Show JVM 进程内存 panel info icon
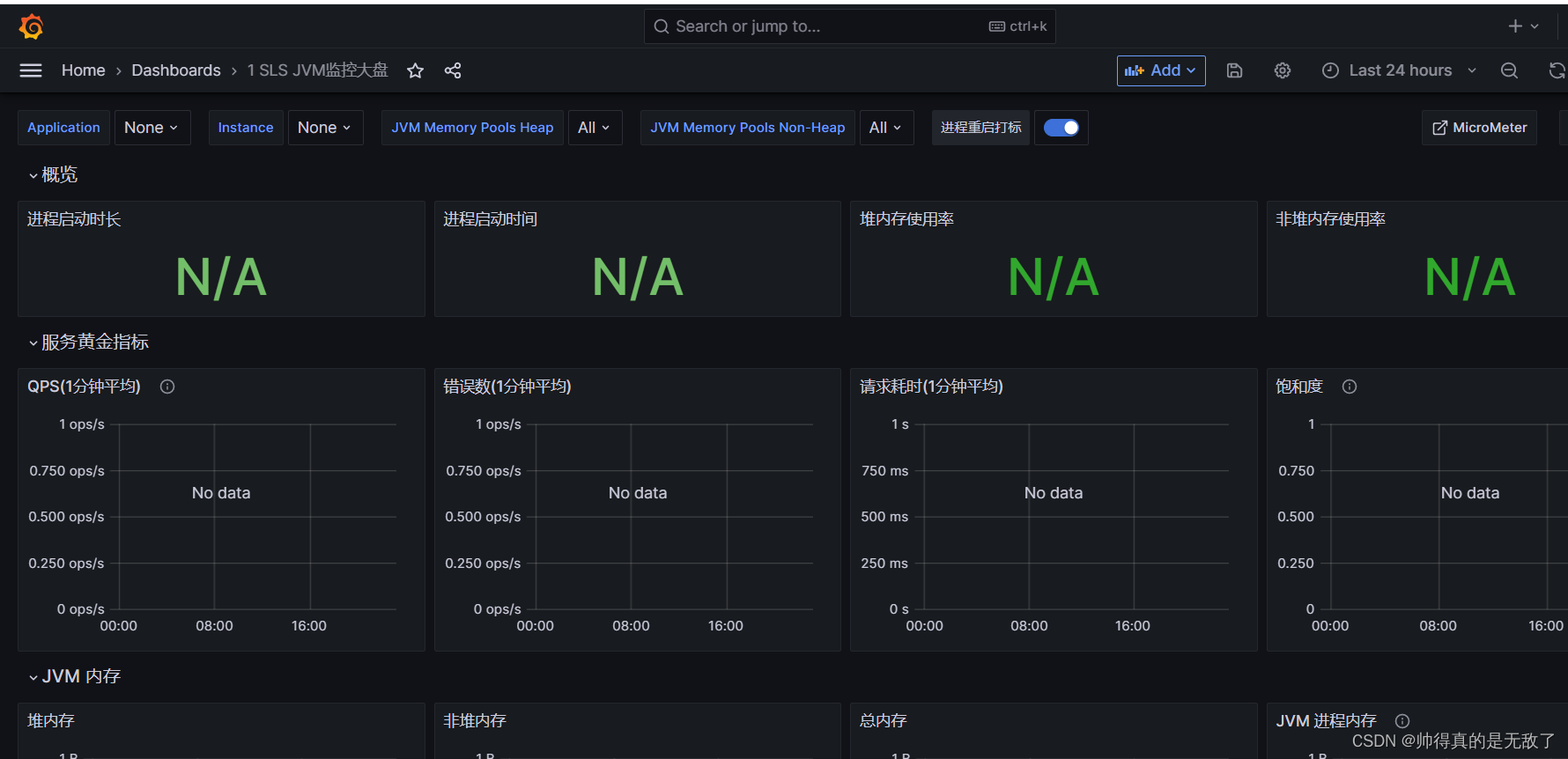Viewport: 1568px width, 759px height. [1402, 721]
